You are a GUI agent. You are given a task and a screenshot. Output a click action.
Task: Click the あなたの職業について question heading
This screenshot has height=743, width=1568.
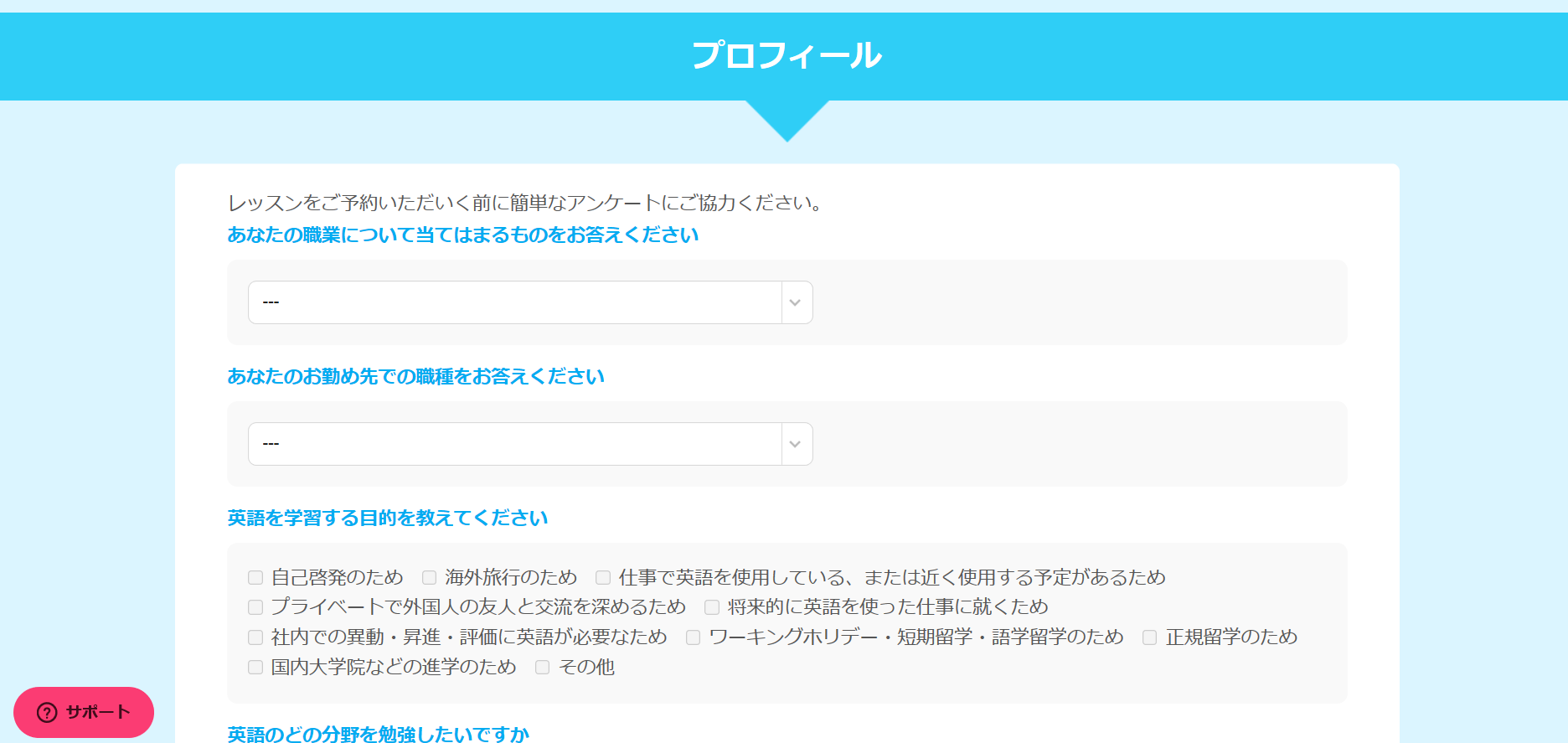pyautogui.click(x=462, y=235)
